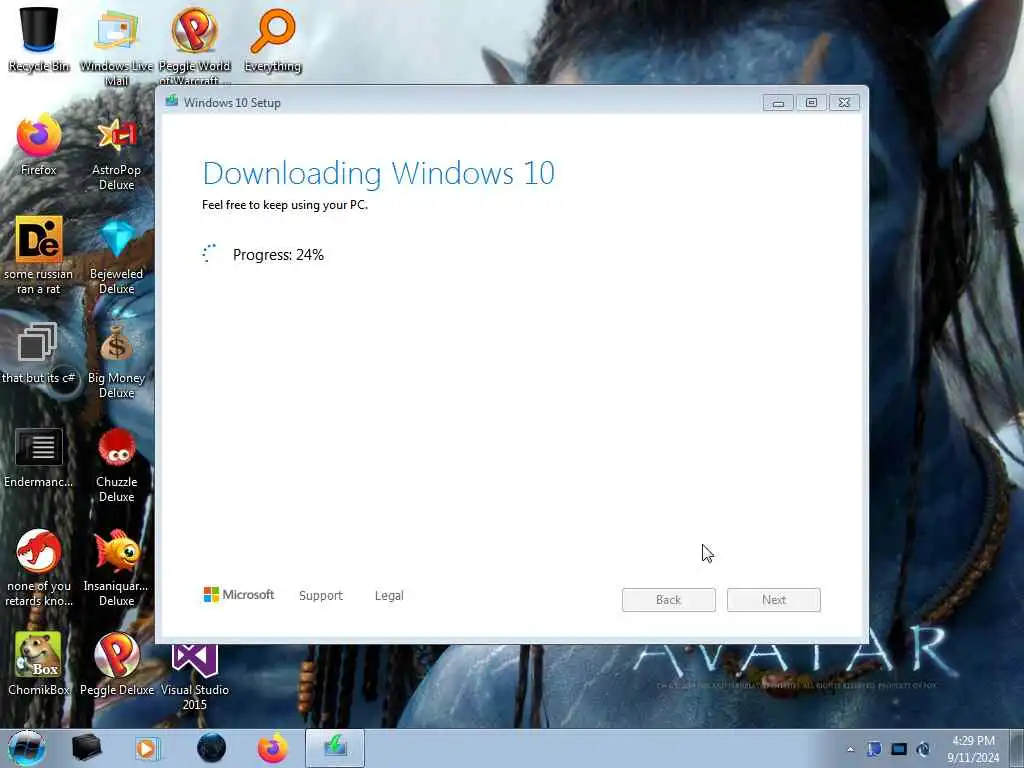The image size is (1024, 768).
Task: Select the Endermanc... desktop icon
Action: [x=39, y=457]
